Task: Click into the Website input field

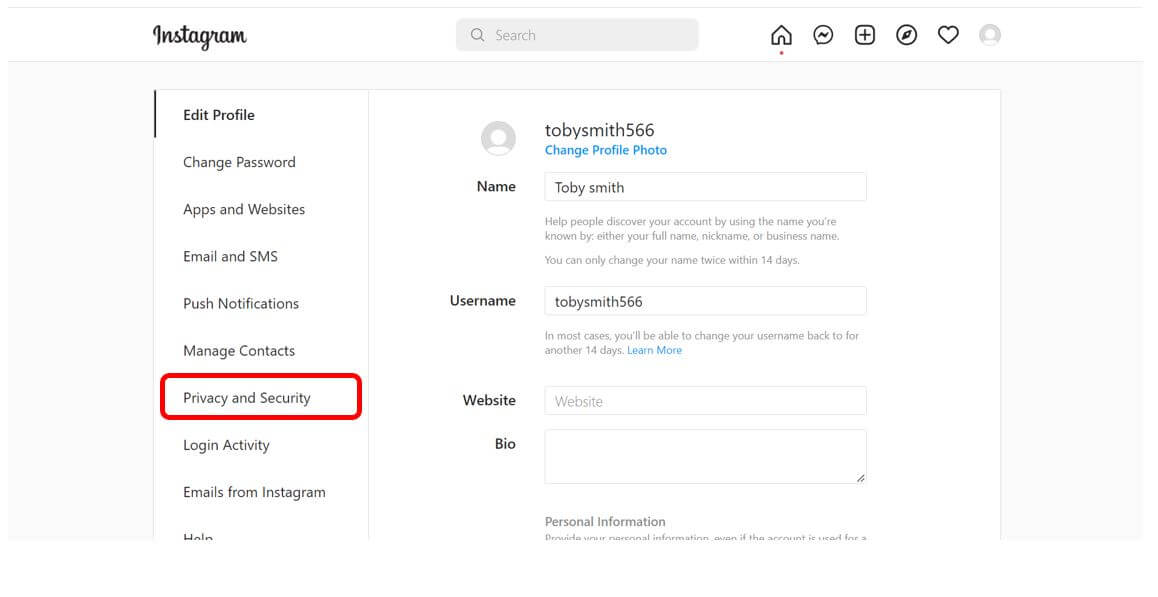Action: point(705,401)
